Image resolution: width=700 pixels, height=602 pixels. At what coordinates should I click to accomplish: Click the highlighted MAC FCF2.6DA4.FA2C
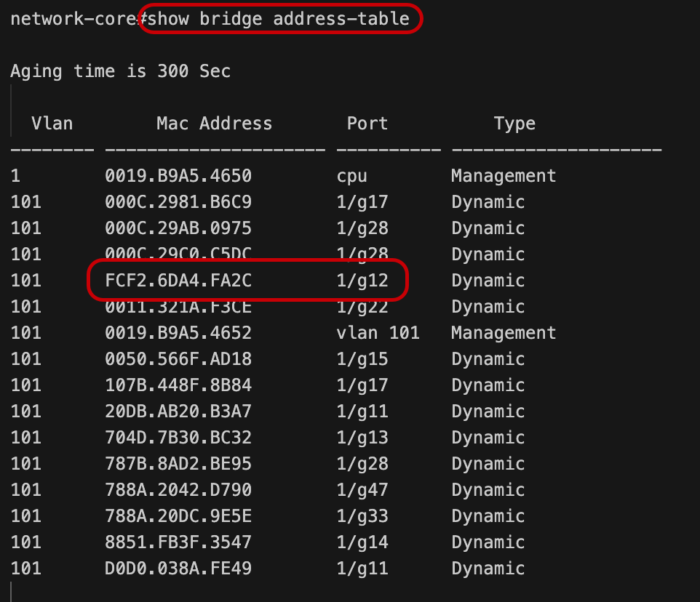(178, 280)
